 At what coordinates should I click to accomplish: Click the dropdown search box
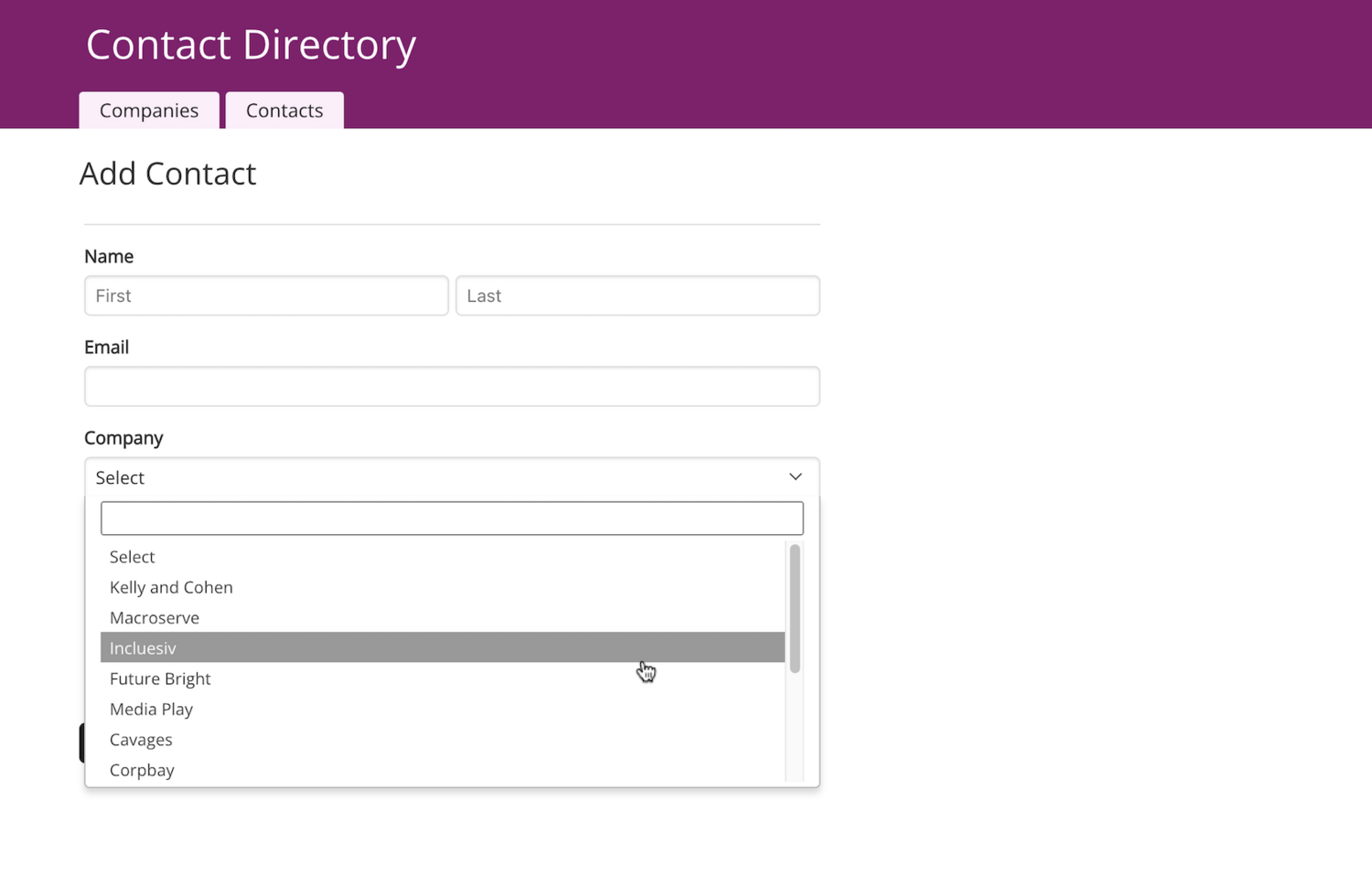pos(452,518)
